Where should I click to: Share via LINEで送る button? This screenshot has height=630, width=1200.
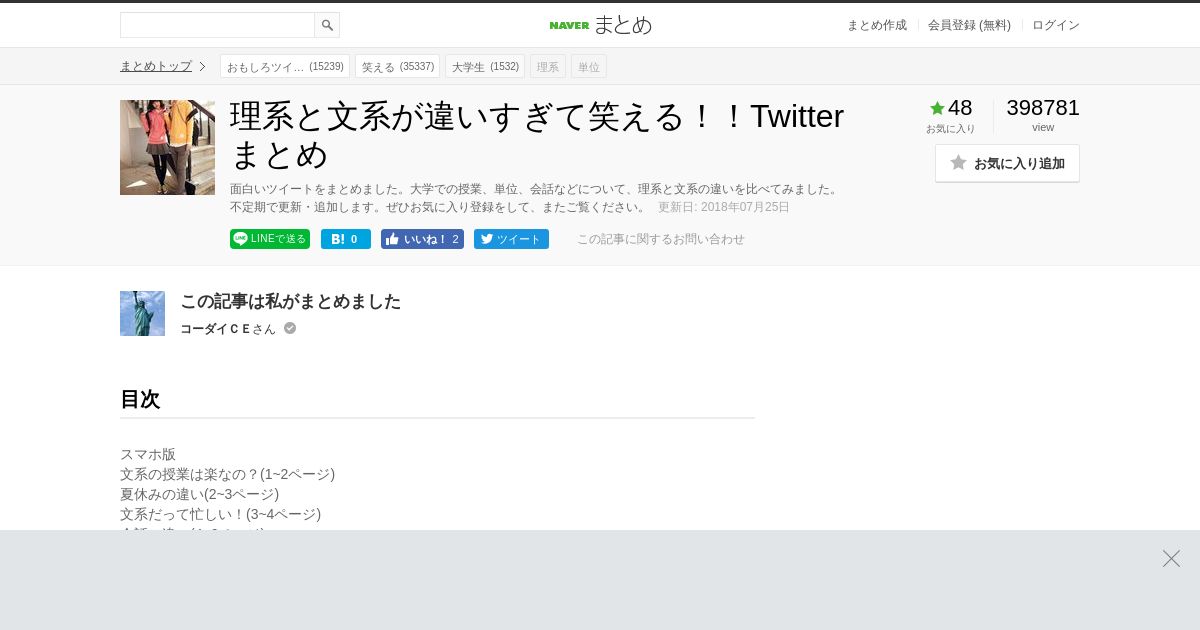pyautogui.click(x=270, y=239)
